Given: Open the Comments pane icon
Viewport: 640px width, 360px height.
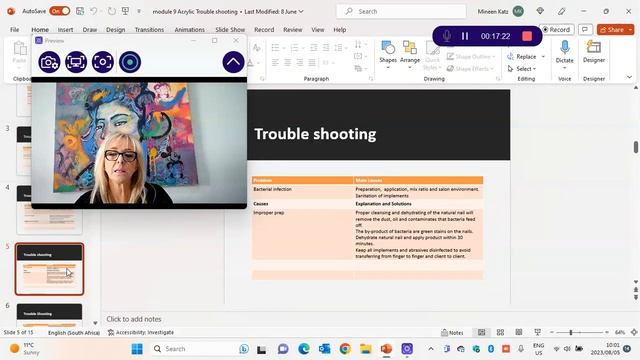Looking at the screenshot, I should coord(585,30).
